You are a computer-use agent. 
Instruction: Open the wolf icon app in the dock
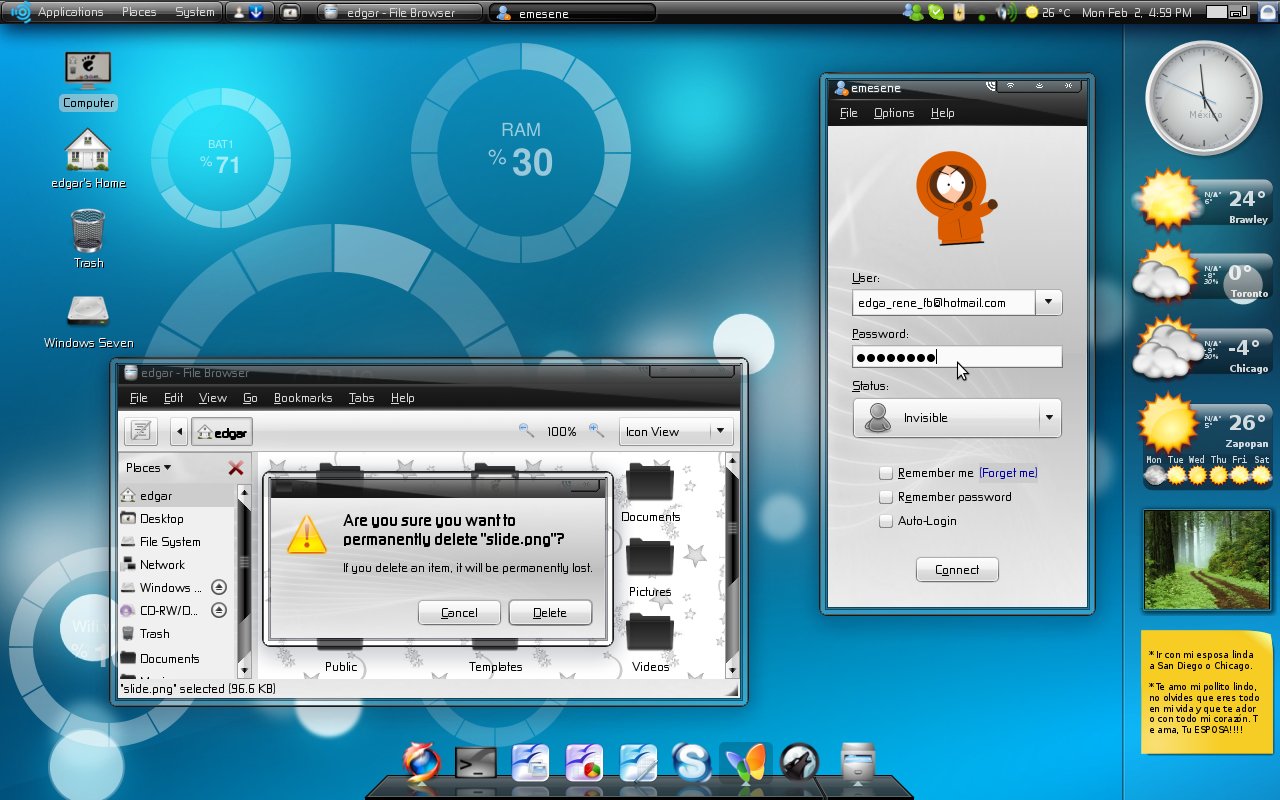coord(799,763)
